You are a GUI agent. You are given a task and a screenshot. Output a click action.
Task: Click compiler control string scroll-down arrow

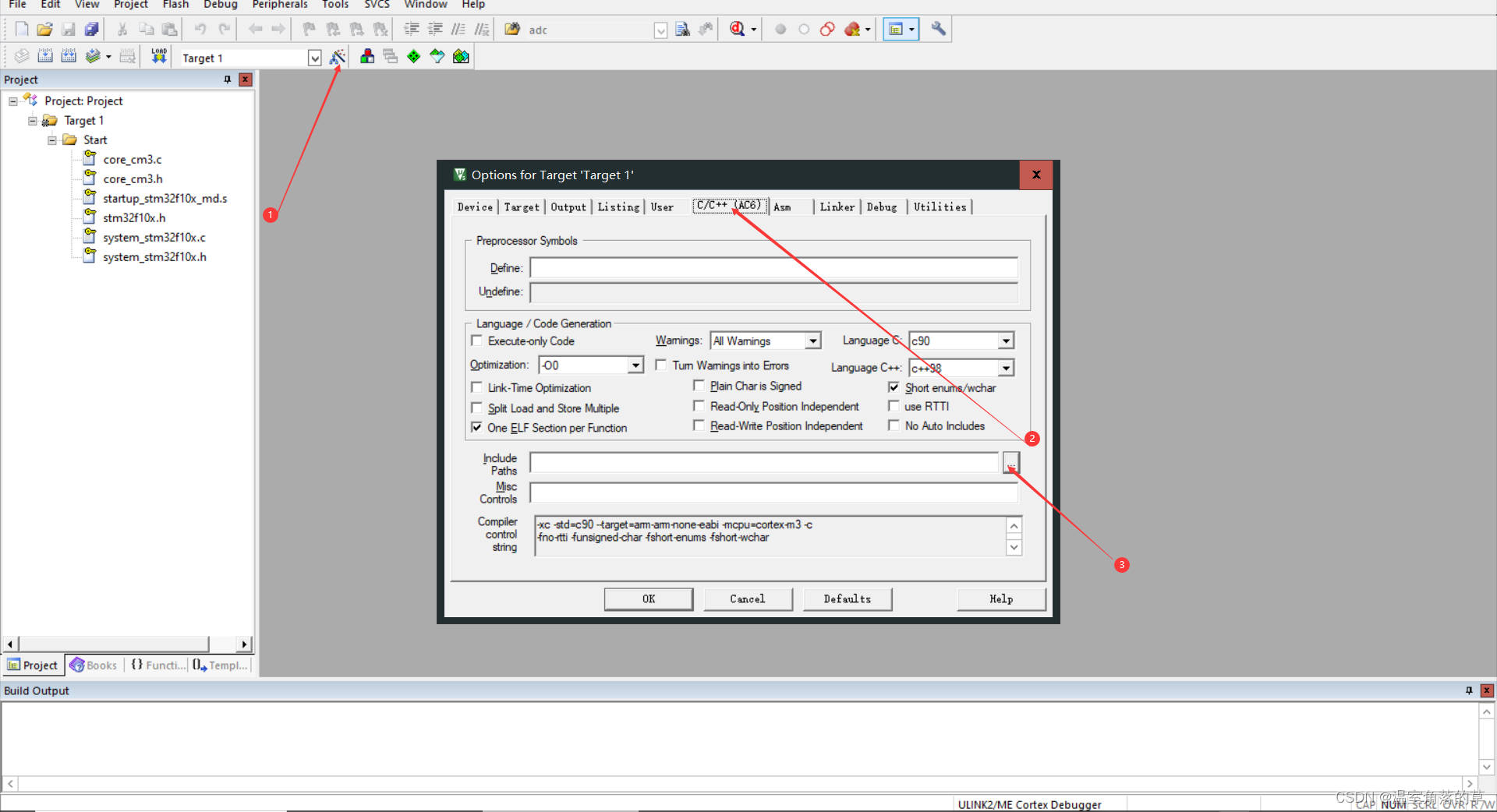point(1014,547)
